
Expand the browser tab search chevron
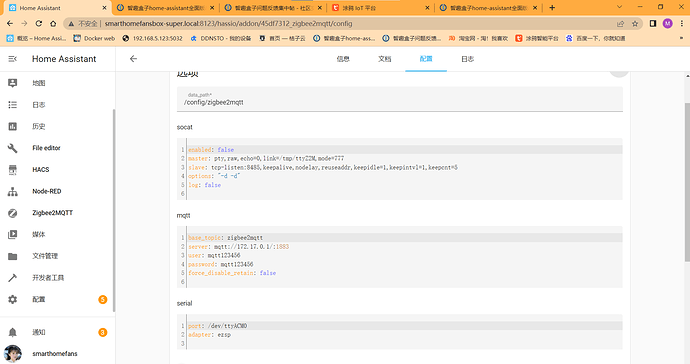tap(619, 7)
